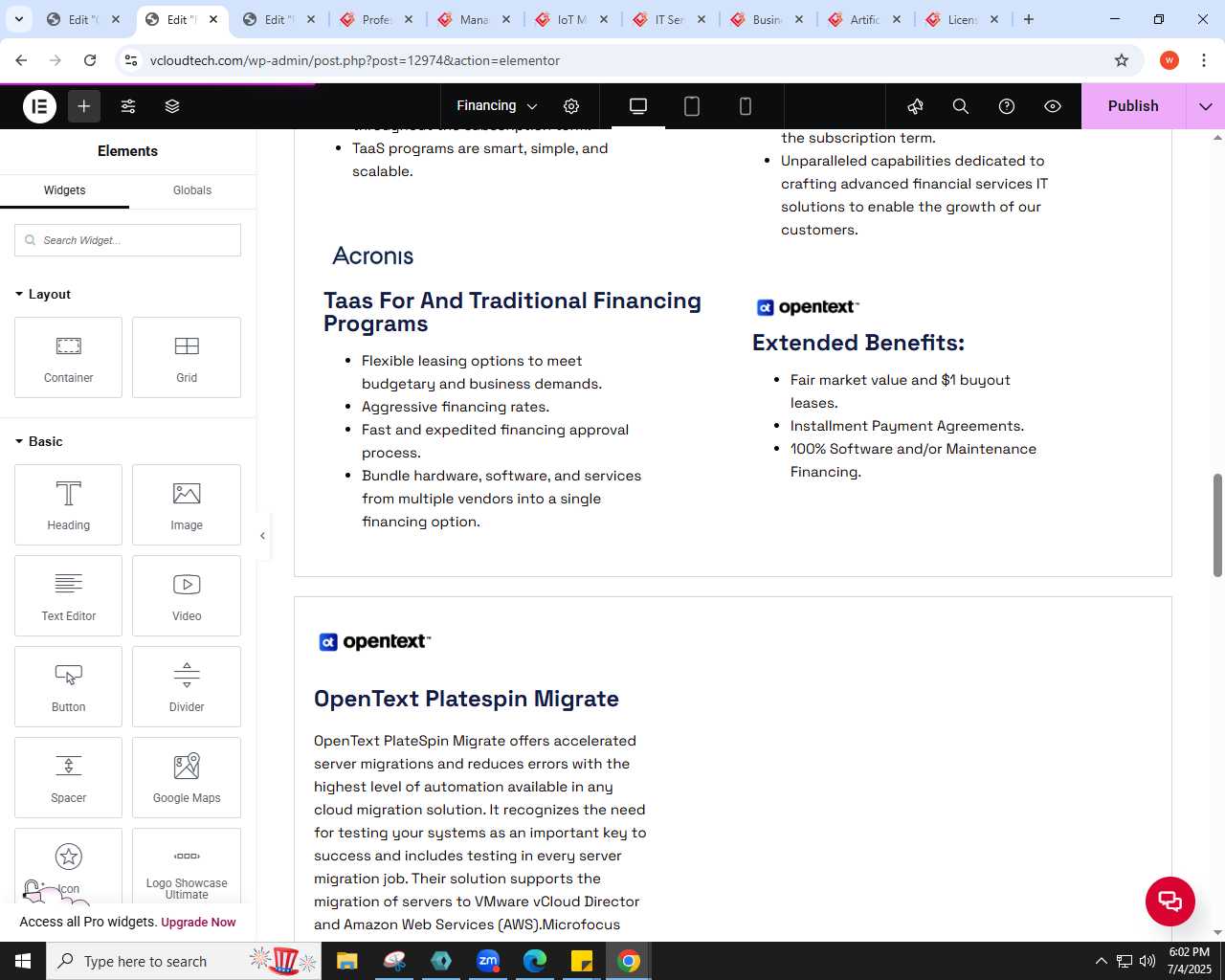The image size is (1225, 980).
Task: Open page settings gear icon
Action: tap(571, 106)
